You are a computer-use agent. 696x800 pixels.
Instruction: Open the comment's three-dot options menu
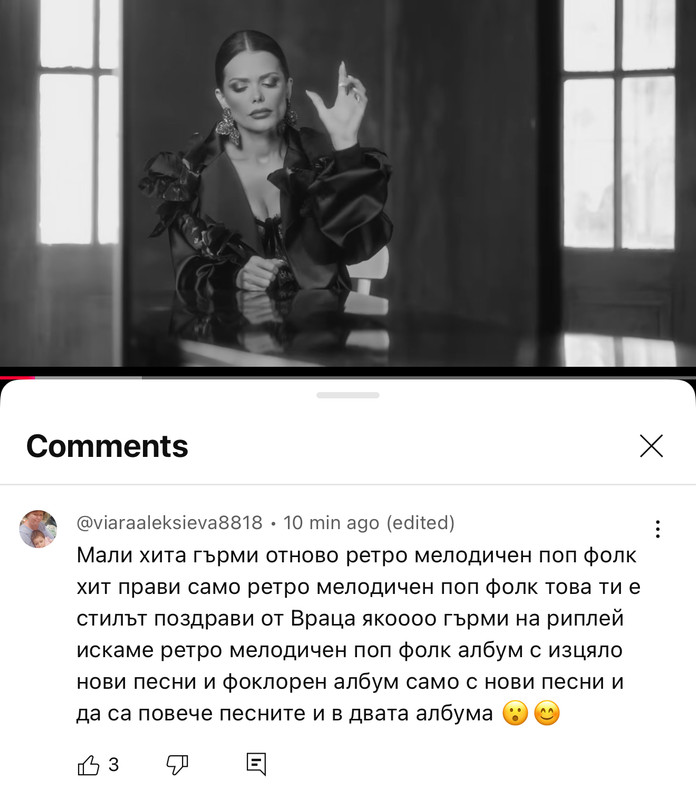(658, 529)
